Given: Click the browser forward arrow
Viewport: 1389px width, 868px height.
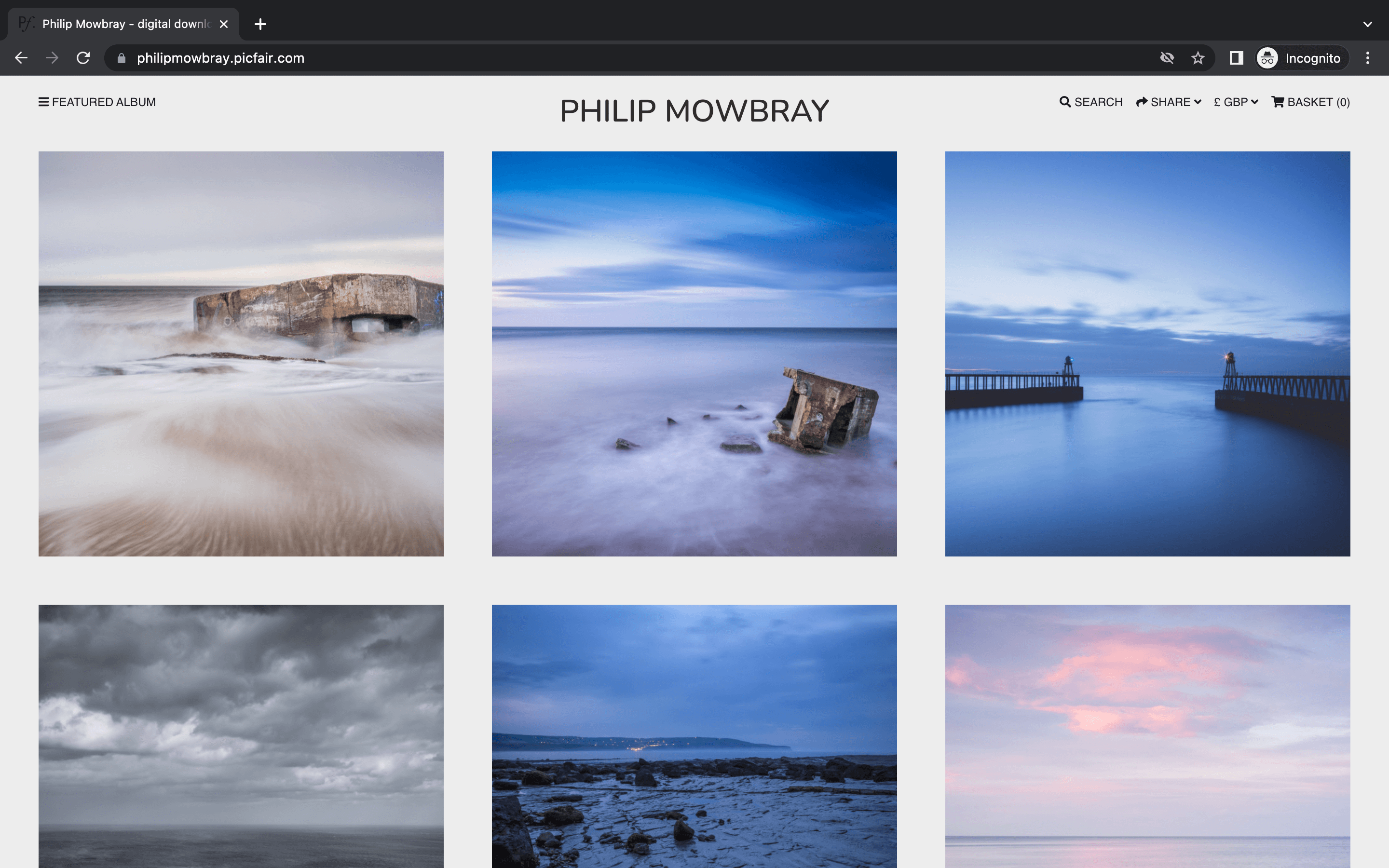Looking at the screenshot, I should 52,58.
